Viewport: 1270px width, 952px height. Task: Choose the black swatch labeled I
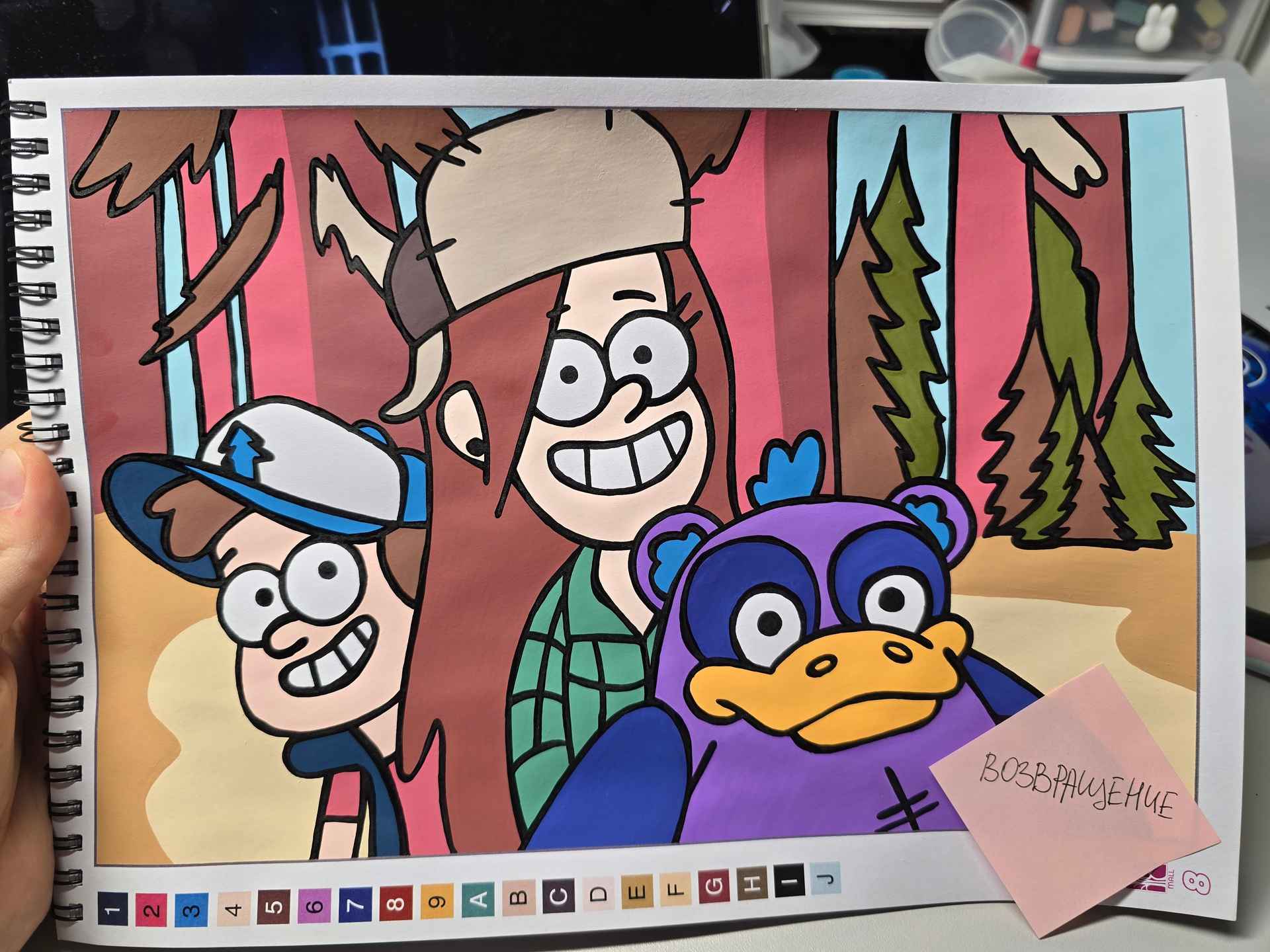pos(788,880)
